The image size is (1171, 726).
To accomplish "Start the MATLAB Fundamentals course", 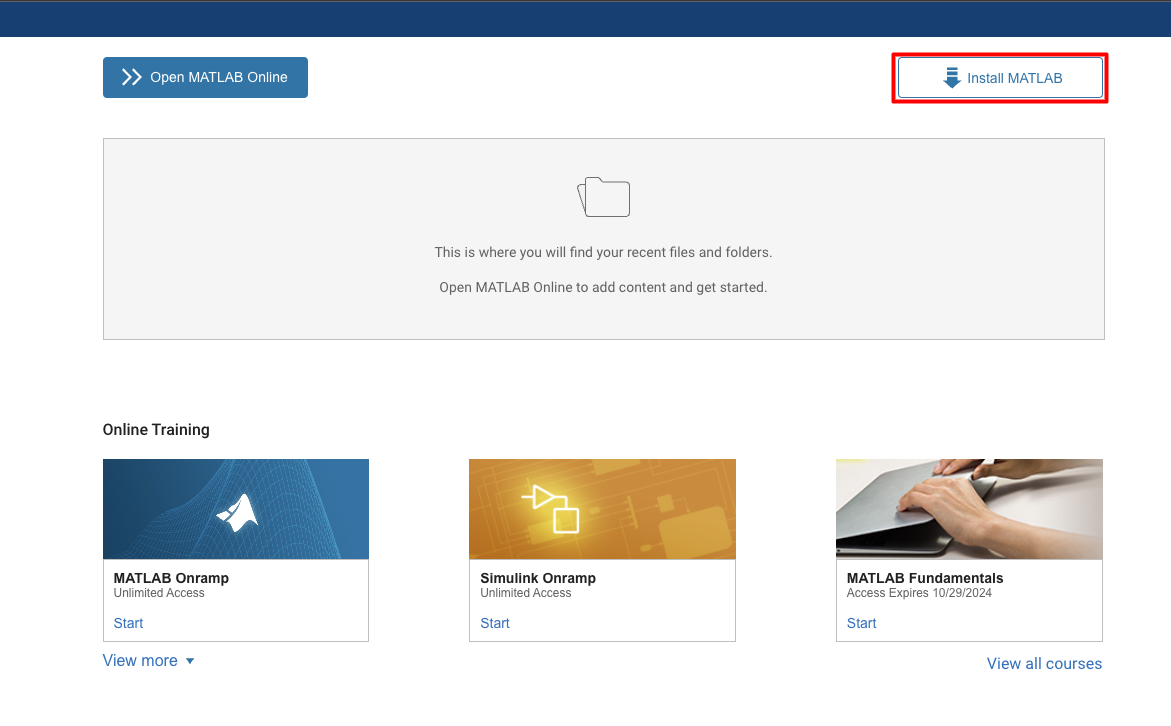I will pos(862,623).
